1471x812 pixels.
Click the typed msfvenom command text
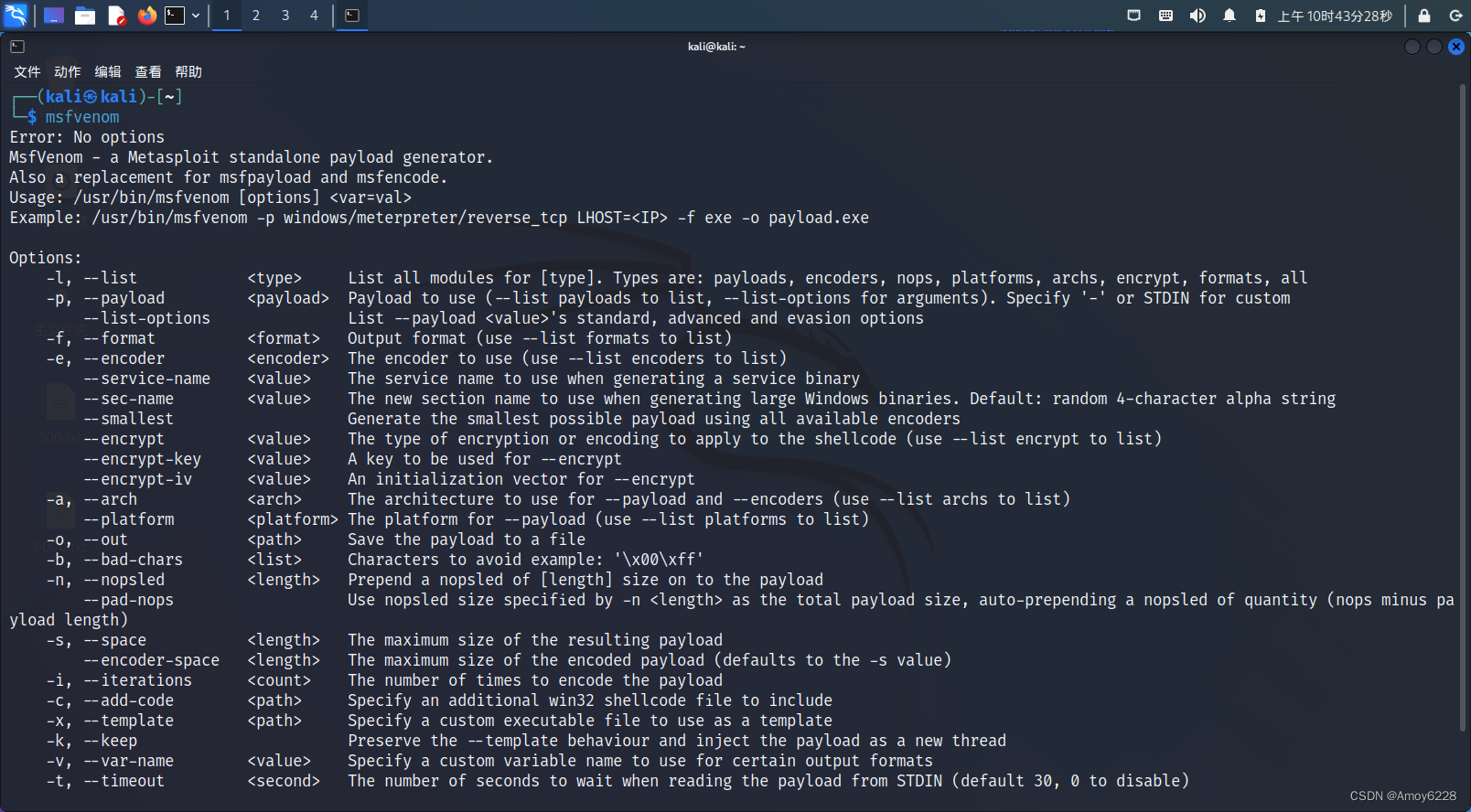pos(82,117)
